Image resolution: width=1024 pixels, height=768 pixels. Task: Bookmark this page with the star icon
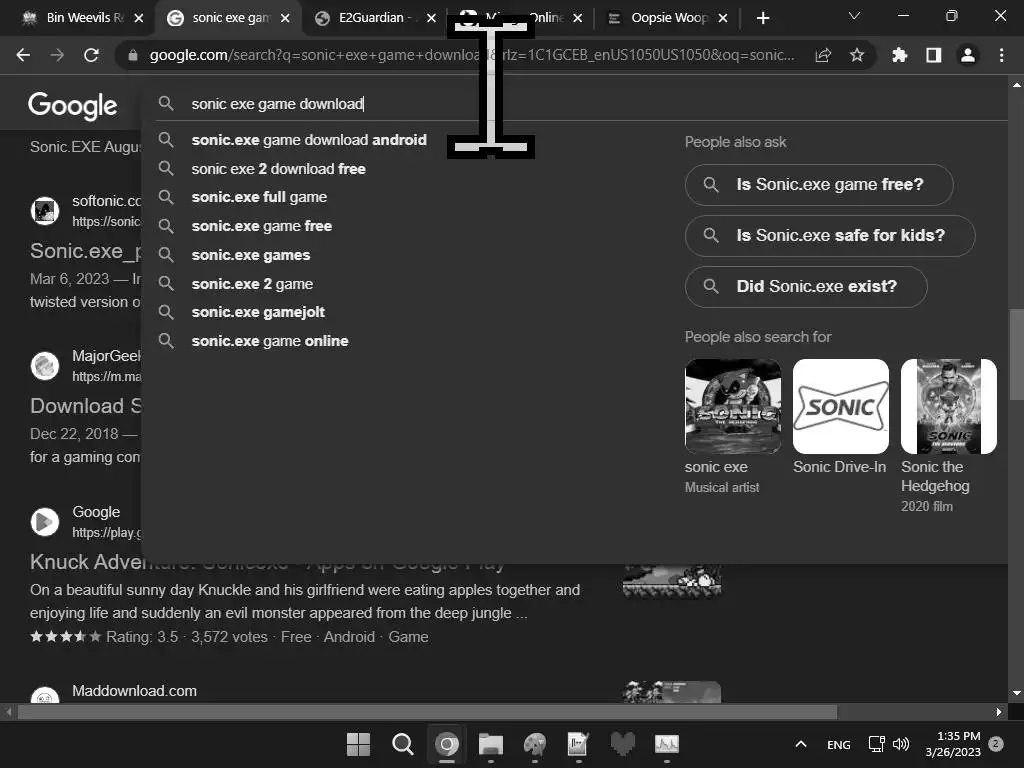tap(857, 56)
